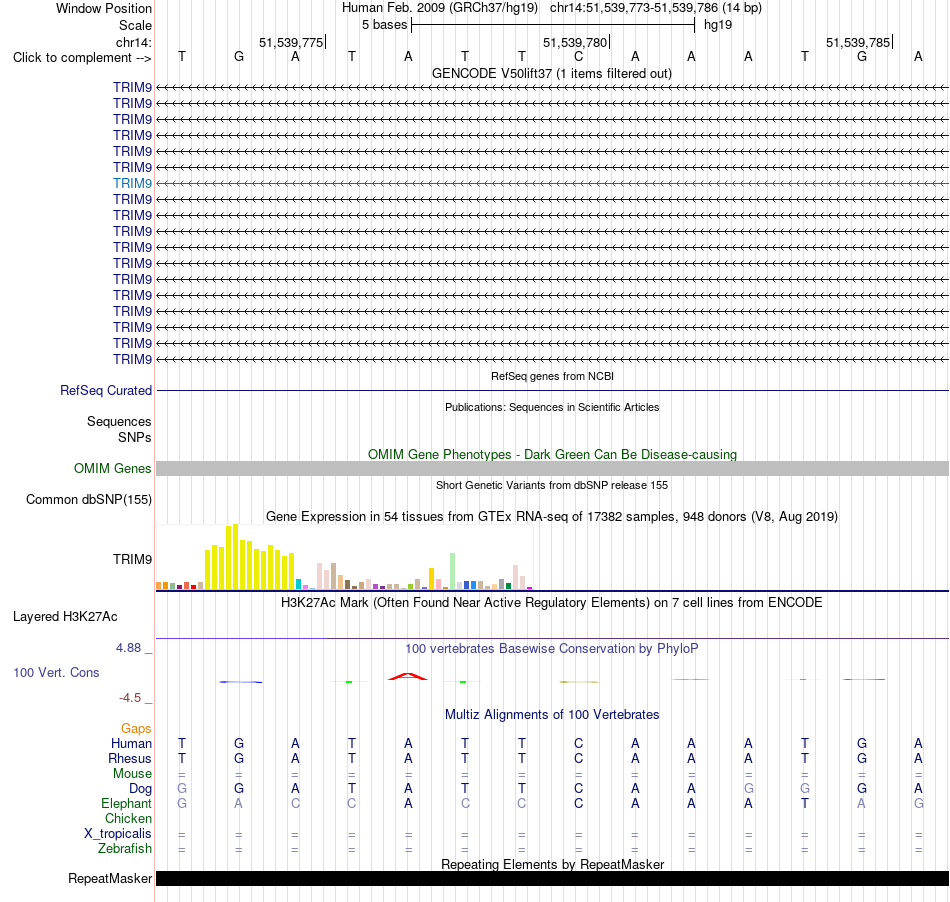Click the light-blue highlighted TRIM9 transcript arrow line
This screenshot has width=950, height=902.
pyautogui.click(x=553, y=184)
